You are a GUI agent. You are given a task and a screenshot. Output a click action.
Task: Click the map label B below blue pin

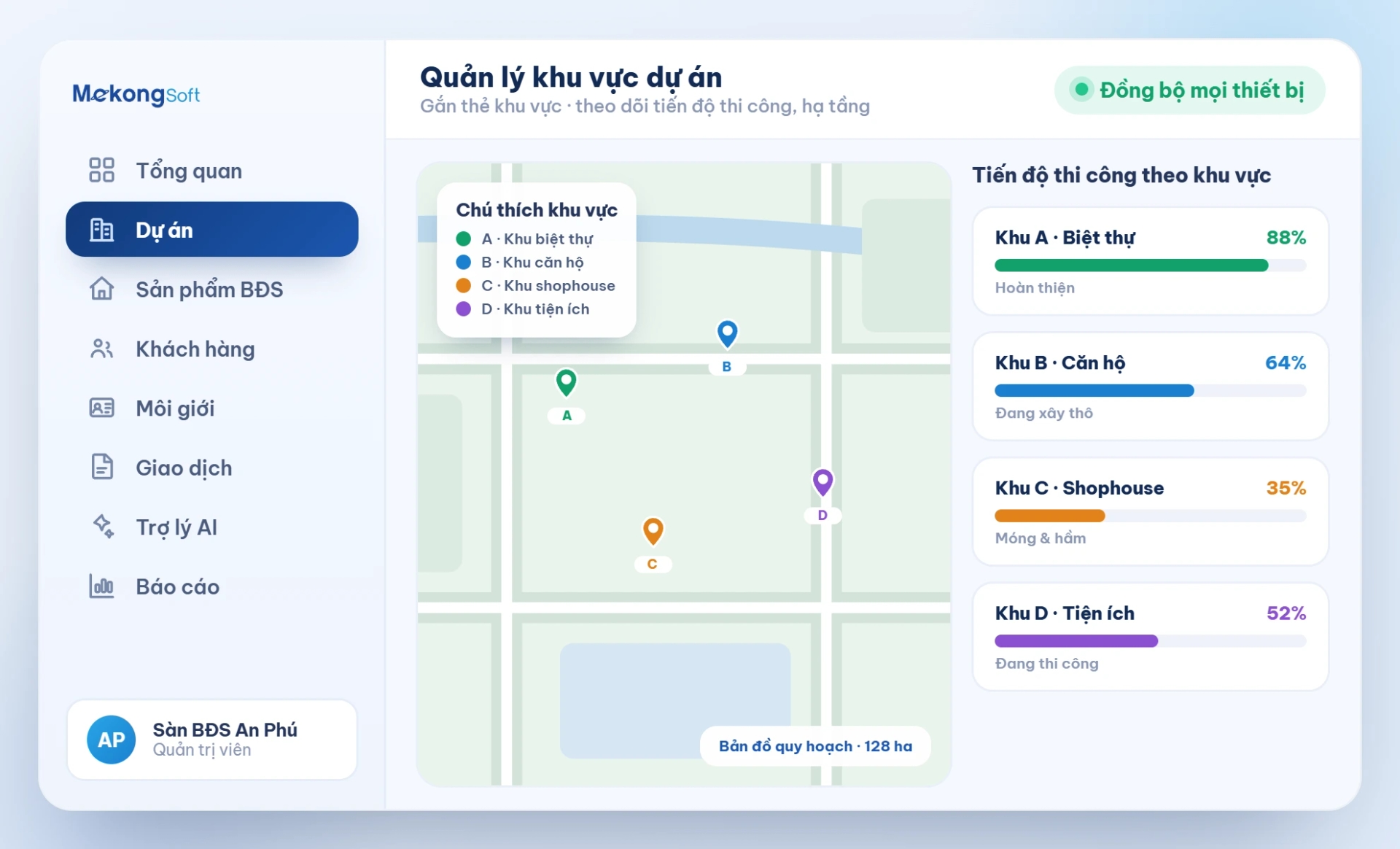727,366
